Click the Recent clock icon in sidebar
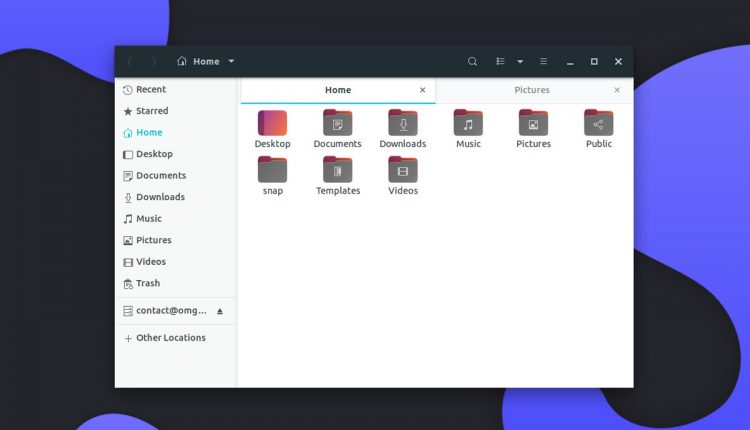Viewport: 750px width, 430px height. click(x=128, y=90)
